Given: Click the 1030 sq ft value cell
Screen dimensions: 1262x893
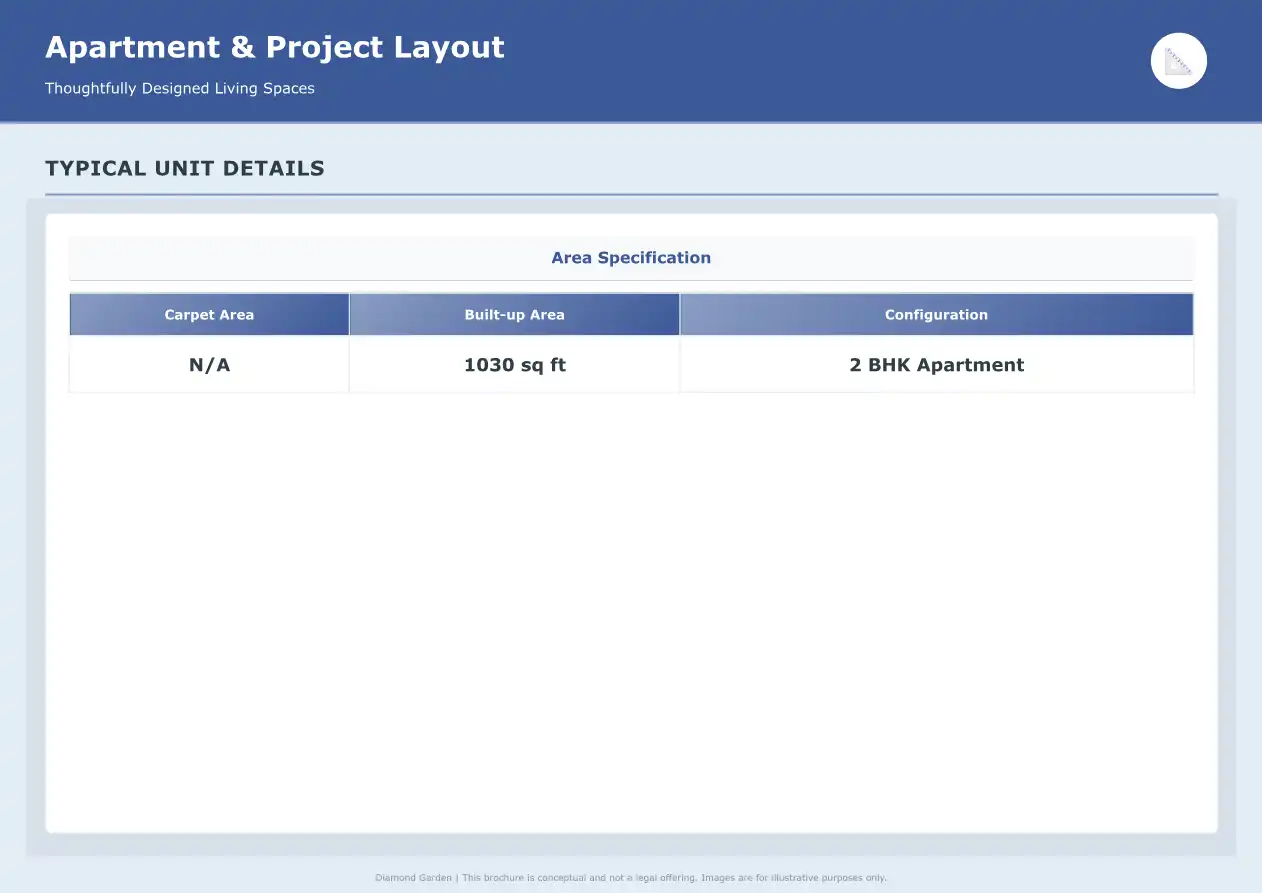Looking at the screenshot, I should pos(514,365).
